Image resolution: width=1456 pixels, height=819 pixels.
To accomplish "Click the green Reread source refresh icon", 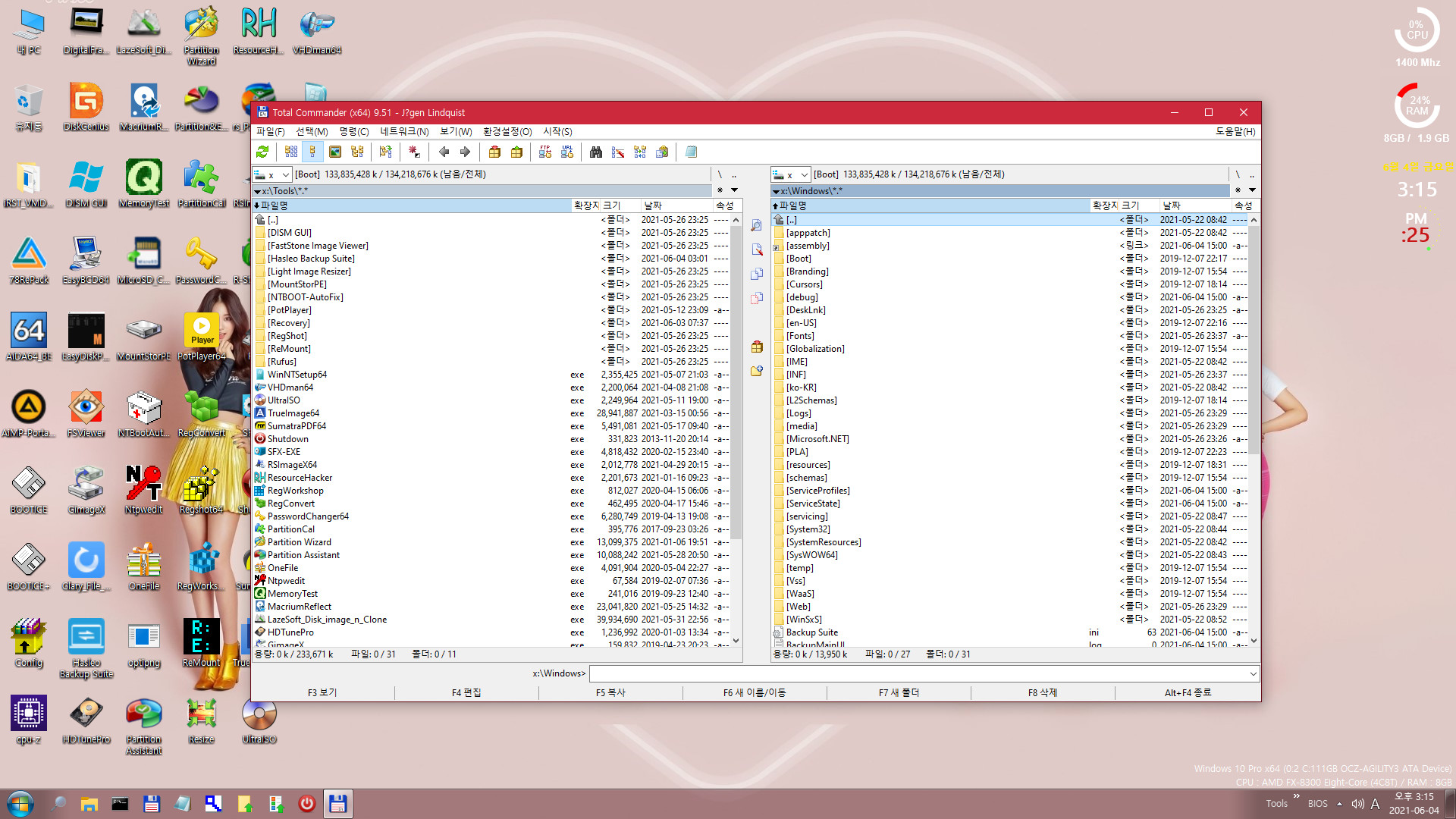I will (262, 152).
